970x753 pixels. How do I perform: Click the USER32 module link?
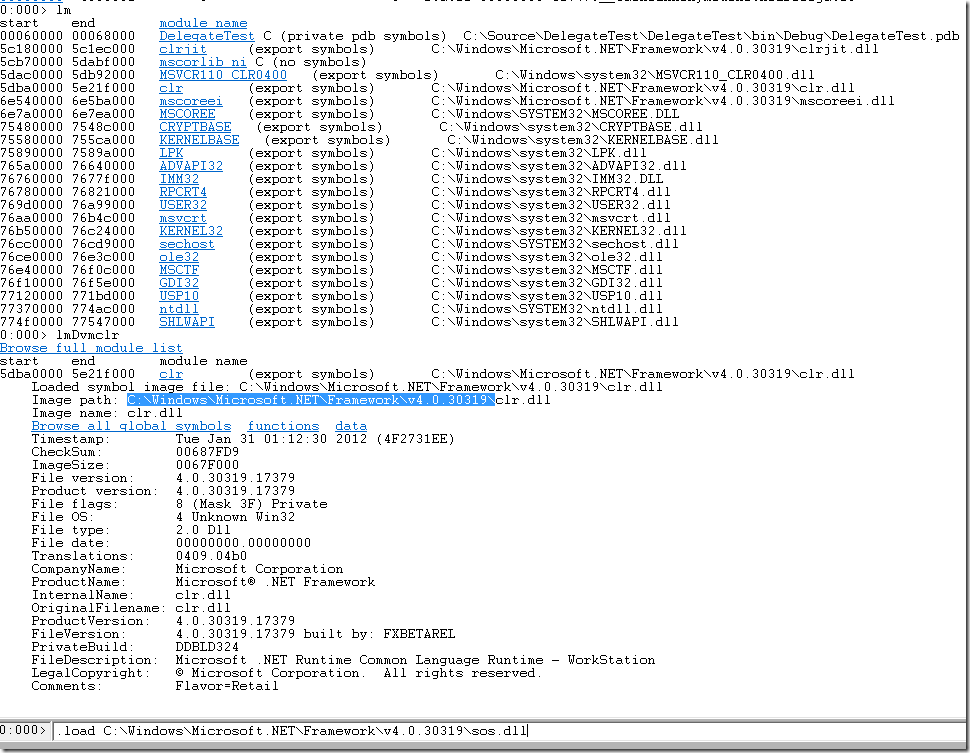tap(182, 205)
